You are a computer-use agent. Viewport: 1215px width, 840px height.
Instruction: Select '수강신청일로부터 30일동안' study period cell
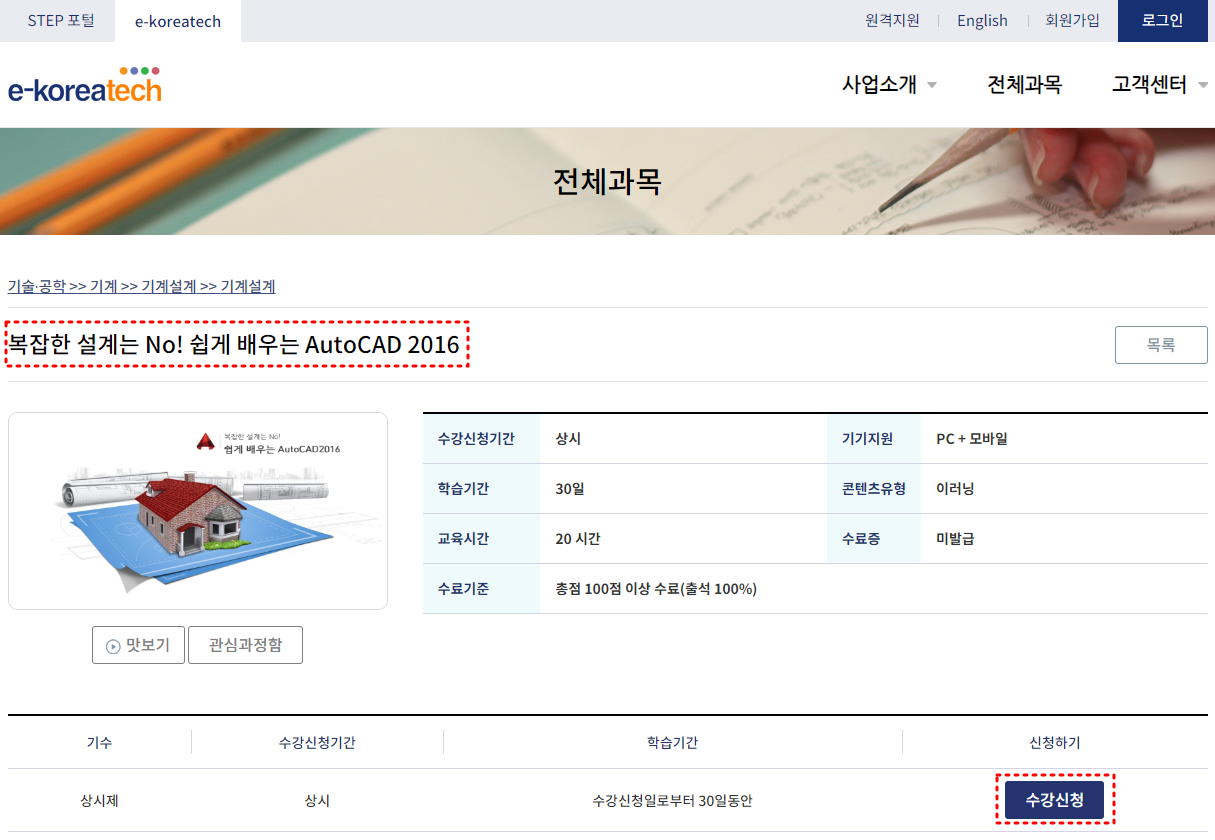(672, 801)
